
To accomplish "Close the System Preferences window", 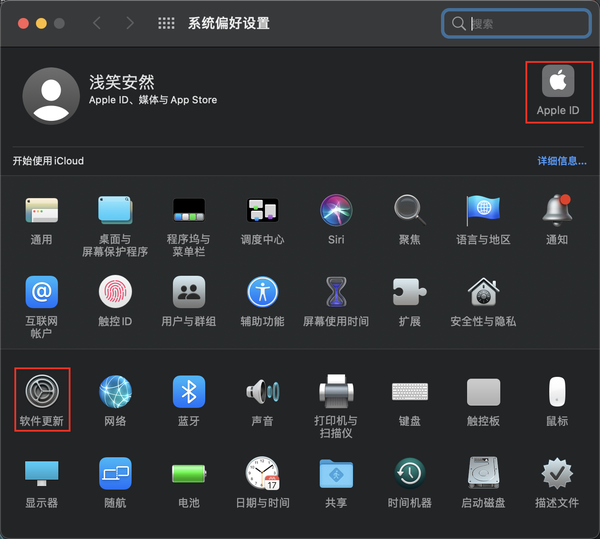I will pos(23,23).
